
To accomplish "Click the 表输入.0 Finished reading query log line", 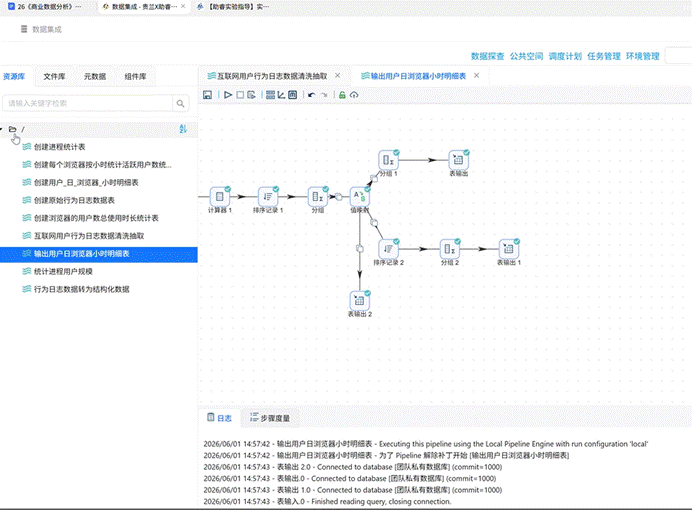I will point(327,501).
